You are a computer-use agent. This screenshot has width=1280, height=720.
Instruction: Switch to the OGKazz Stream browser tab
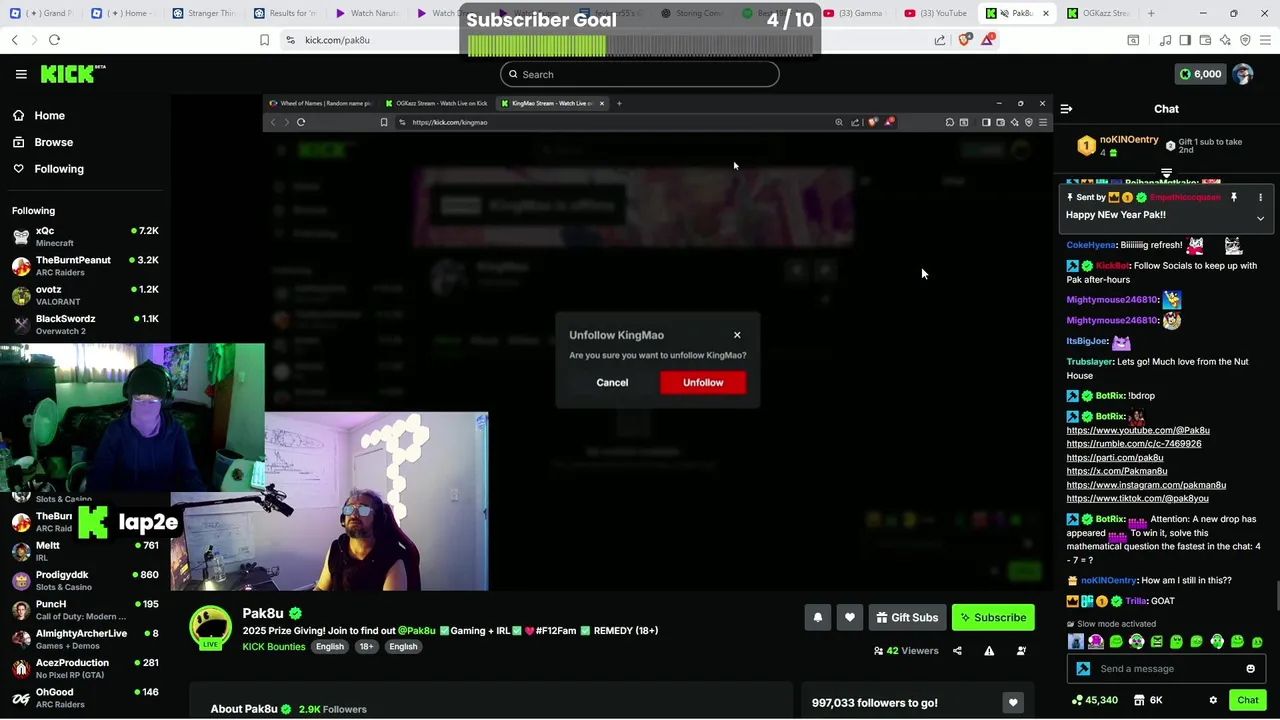(x=1098, y=13)
